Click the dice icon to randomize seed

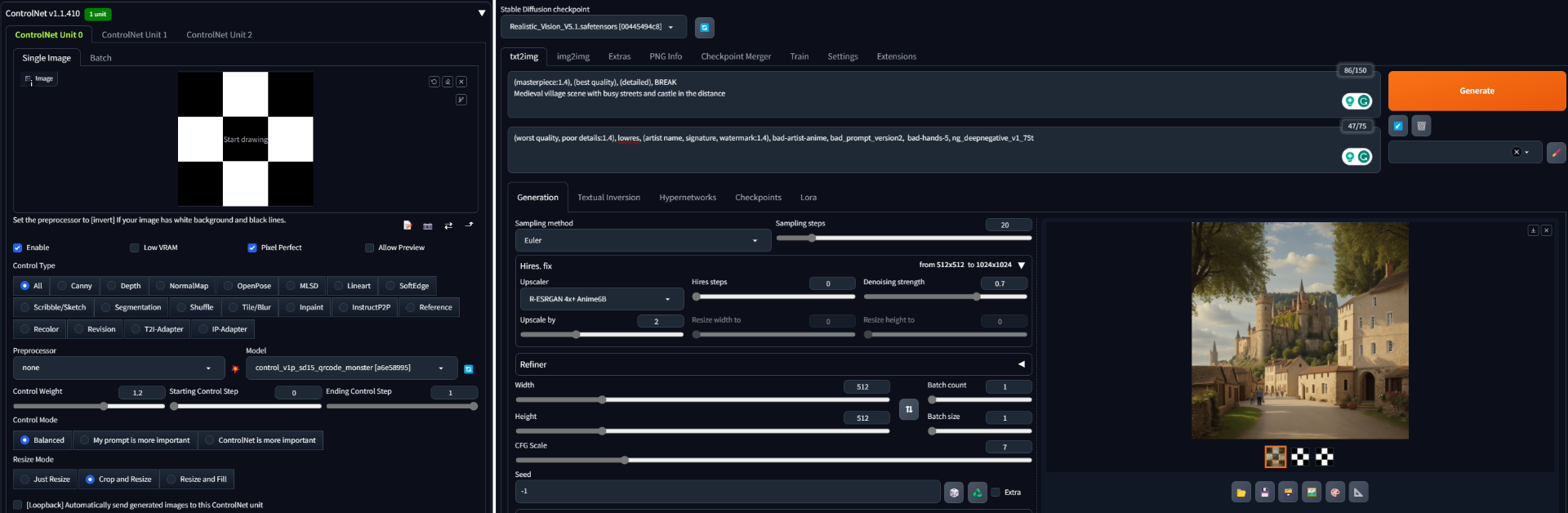coord(953,493)
